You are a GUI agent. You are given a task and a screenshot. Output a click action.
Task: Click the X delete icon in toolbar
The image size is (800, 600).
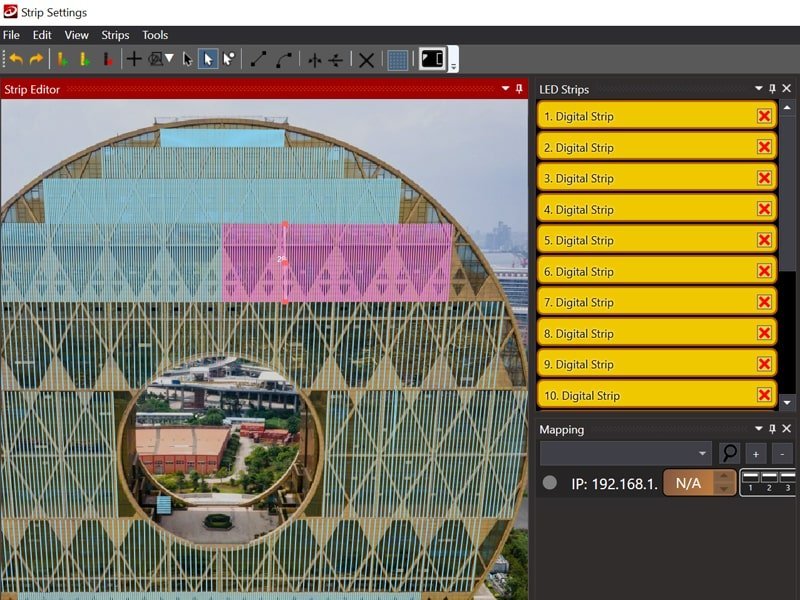pos(366,60)
